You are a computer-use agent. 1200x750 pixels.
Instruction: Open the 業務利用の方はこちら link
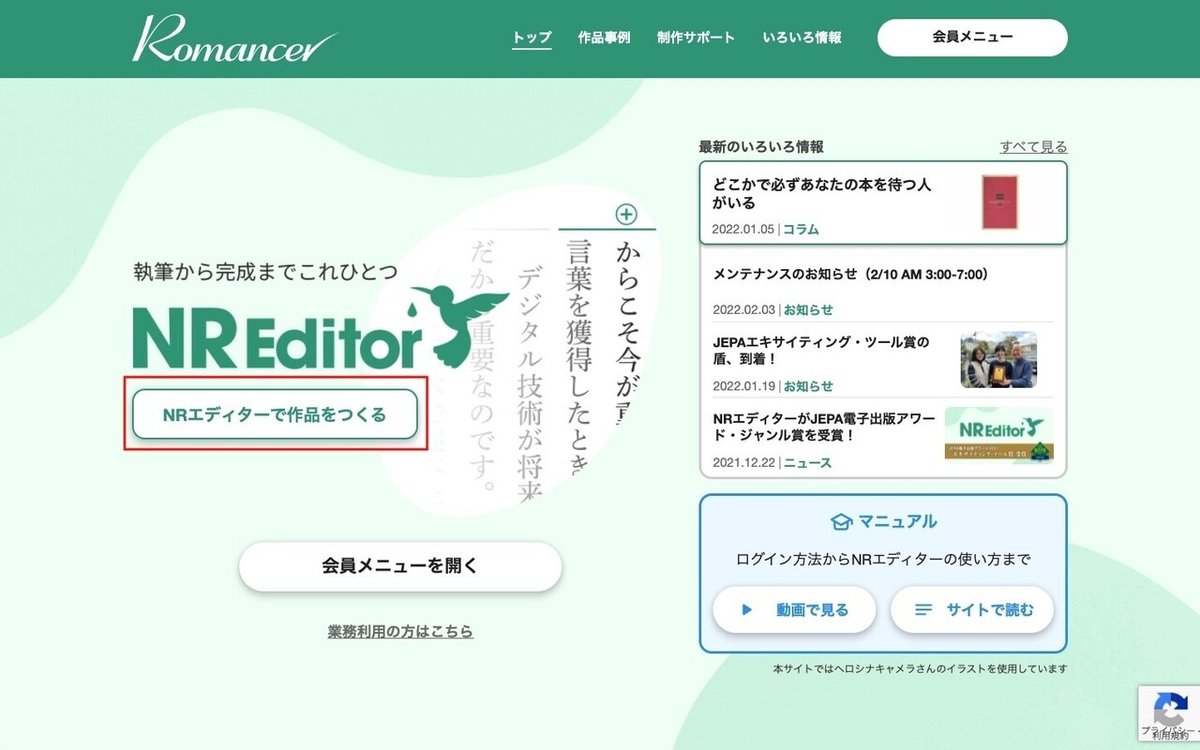tap(399, 631)
